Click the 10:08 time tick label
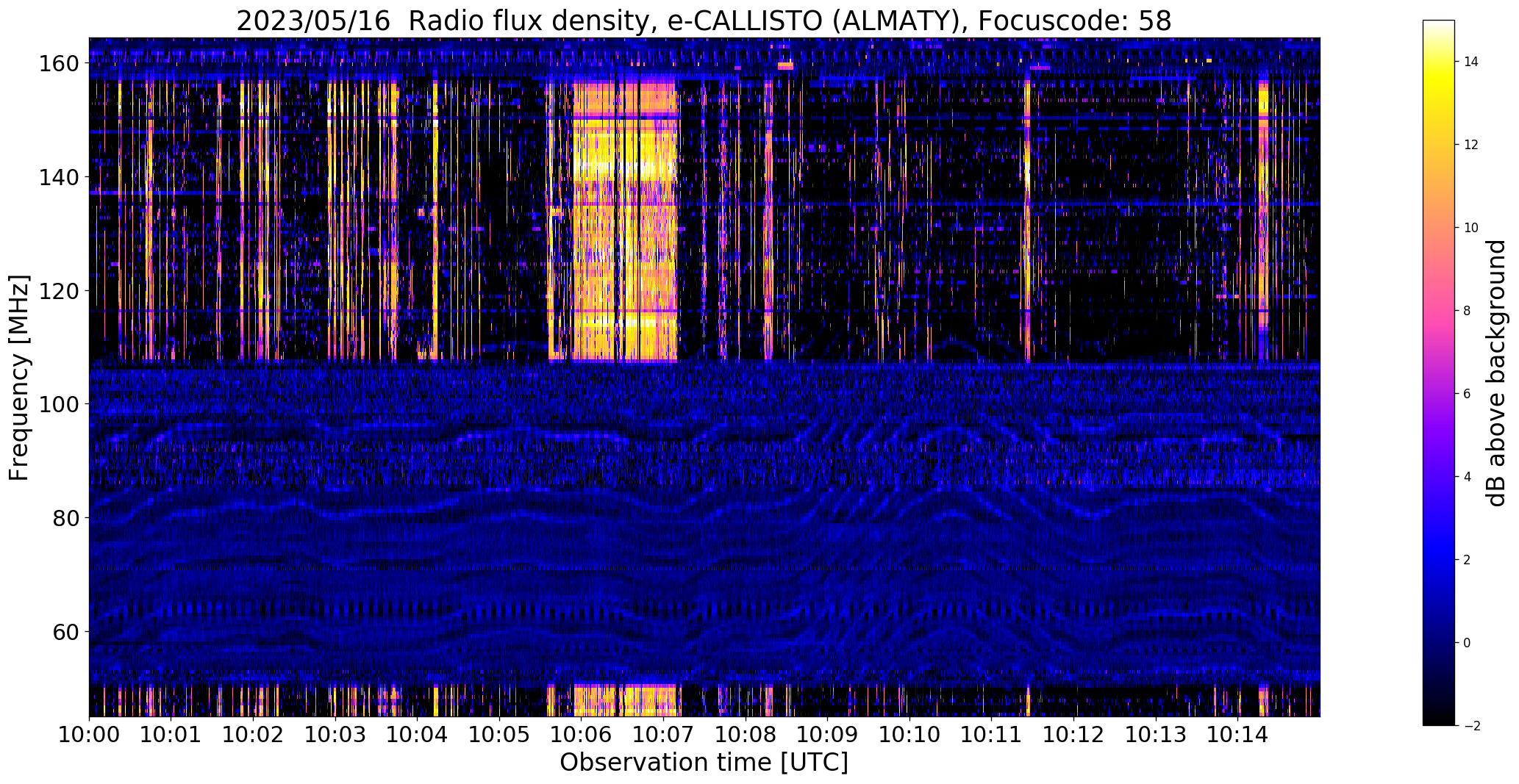 pyautogui.click(x=746, y=736)
